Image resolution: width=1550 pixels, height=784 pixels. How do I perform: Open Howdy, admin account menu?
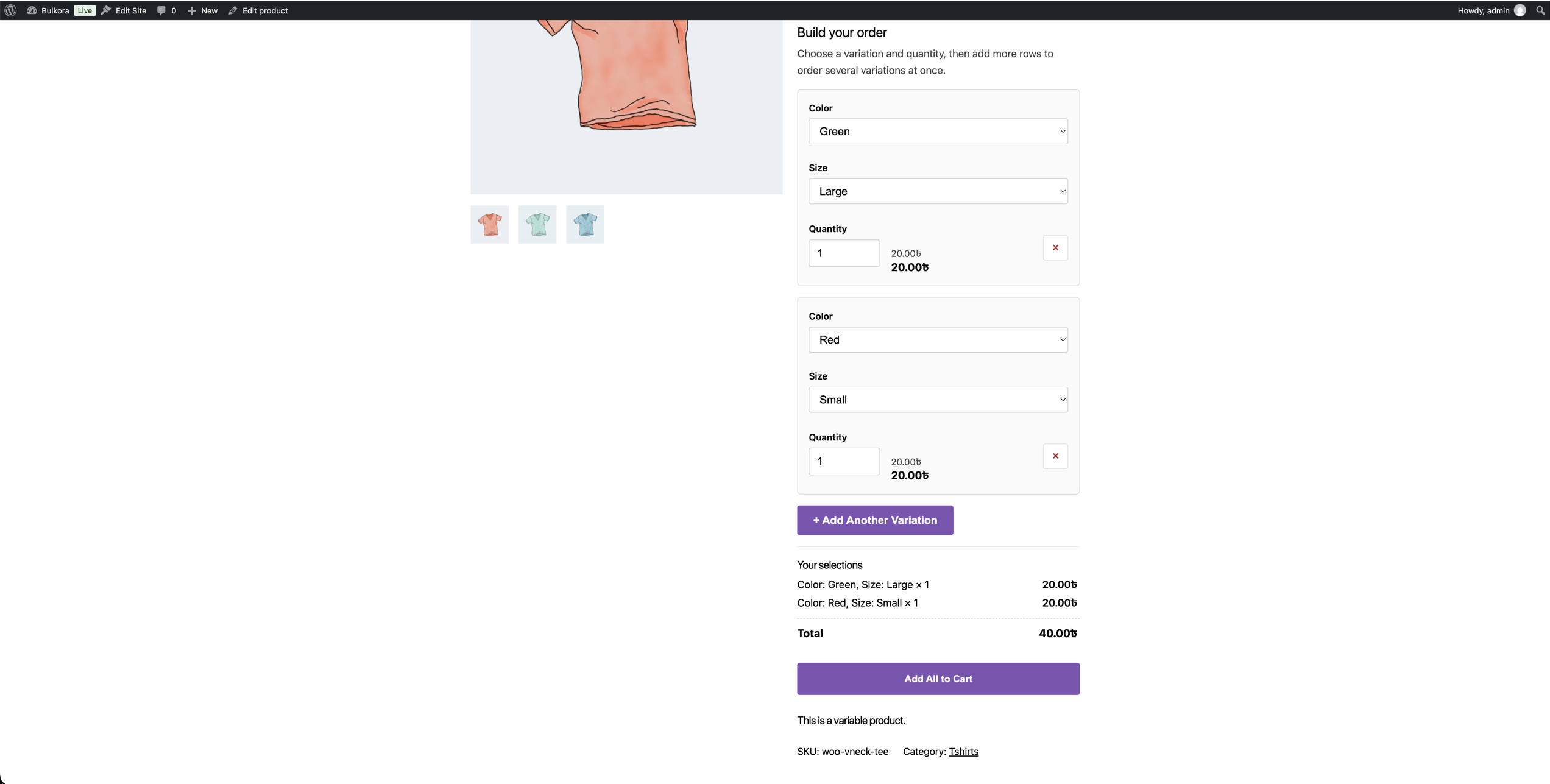(x=1491, y=10)
